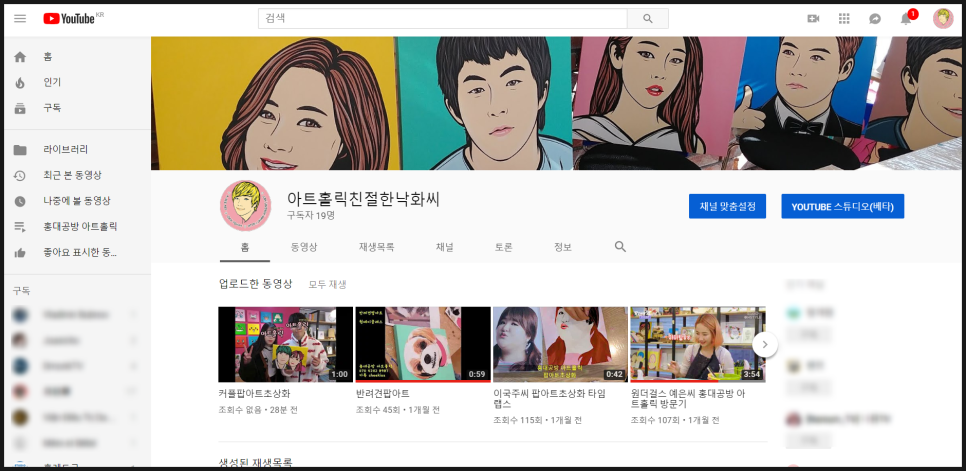Switch to the 동영상 tab
This screenshot has height=471, width=966.
(304, 248)
